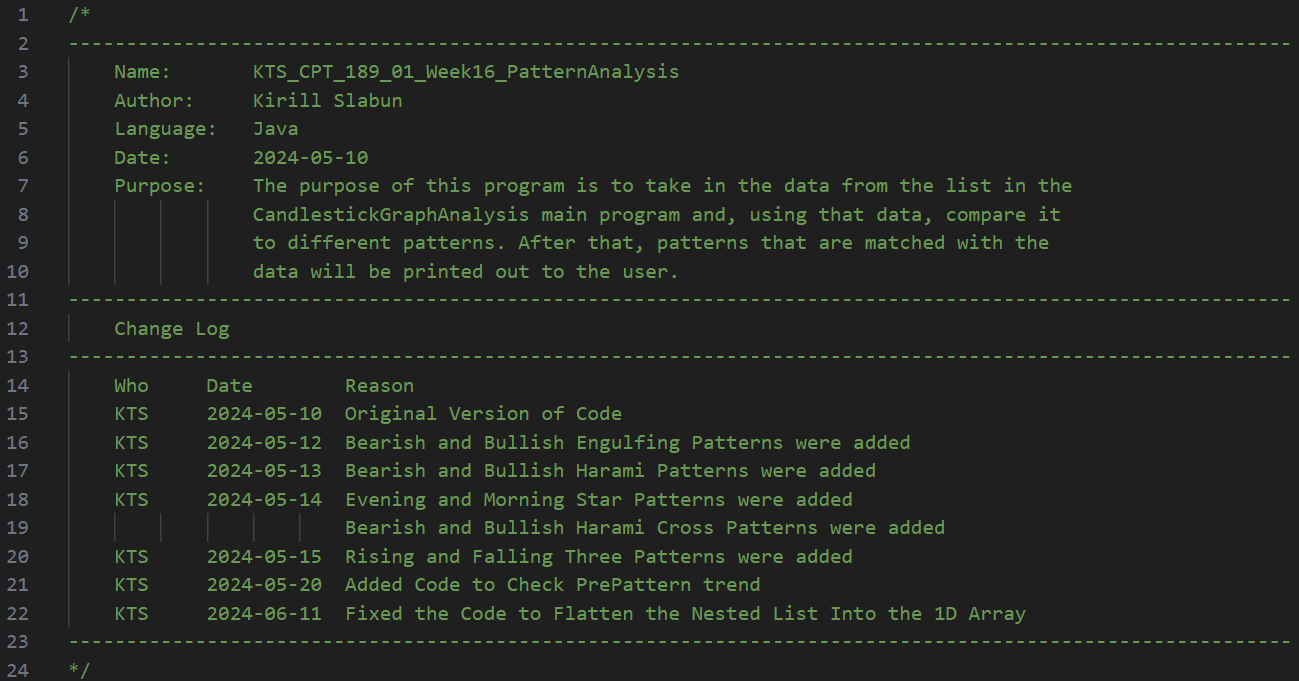Click the file name KTS_CPT_189_01_Week16_PatternAnalysis
This screenshot has height=681, width=1299.
tap(465, 72)
